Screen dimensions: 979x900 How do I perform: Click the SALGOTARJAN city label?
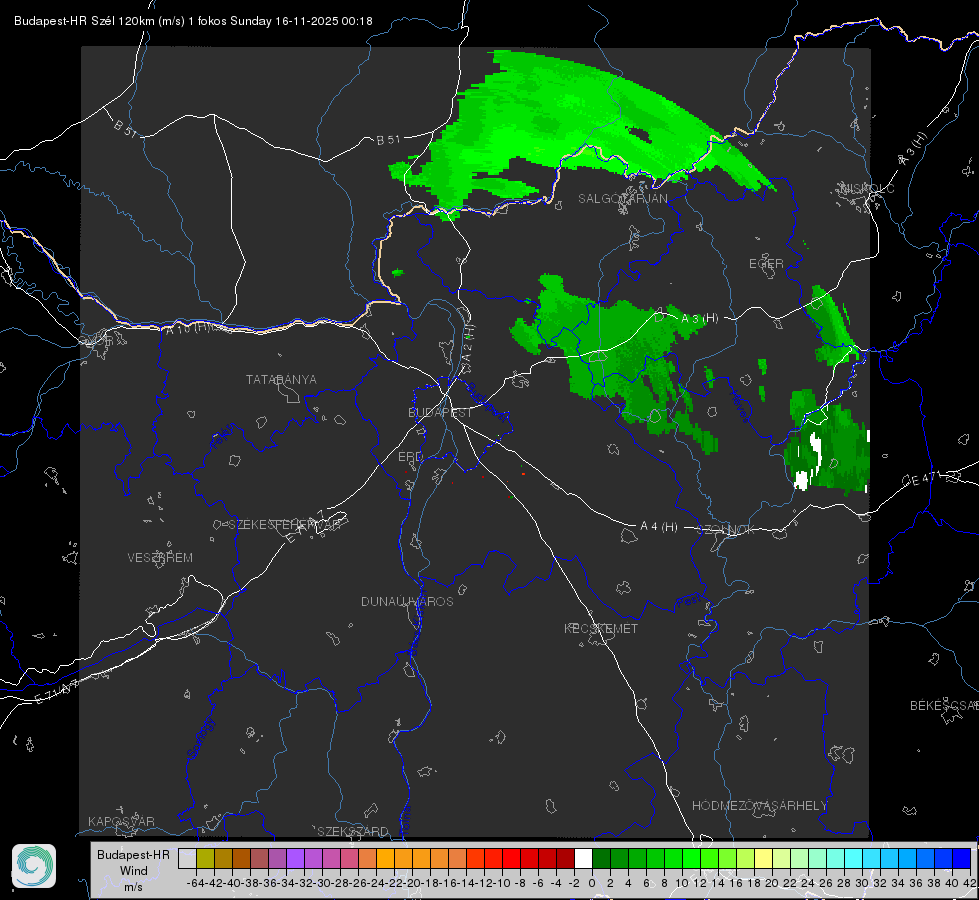tap(622, 199)
